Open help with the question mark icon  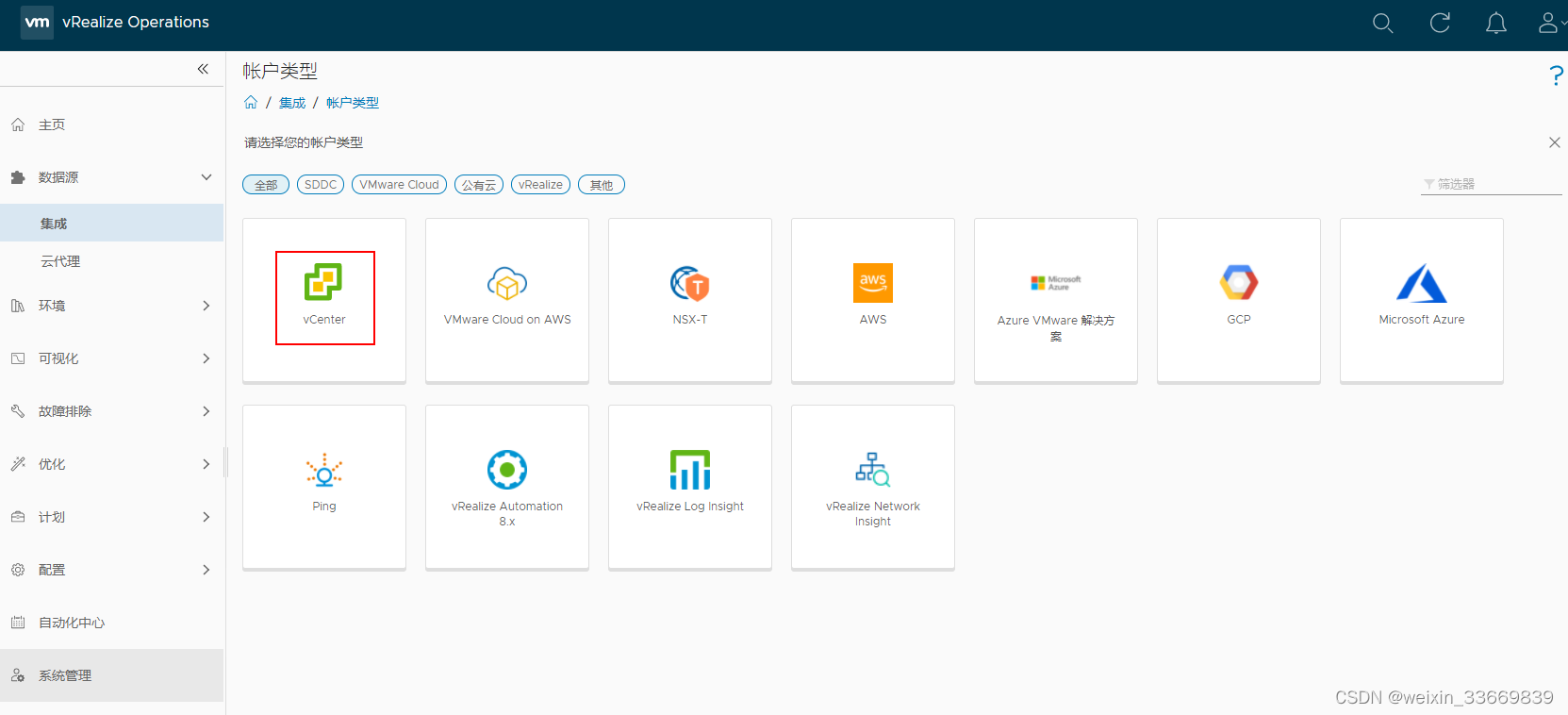pos(1556,75)
